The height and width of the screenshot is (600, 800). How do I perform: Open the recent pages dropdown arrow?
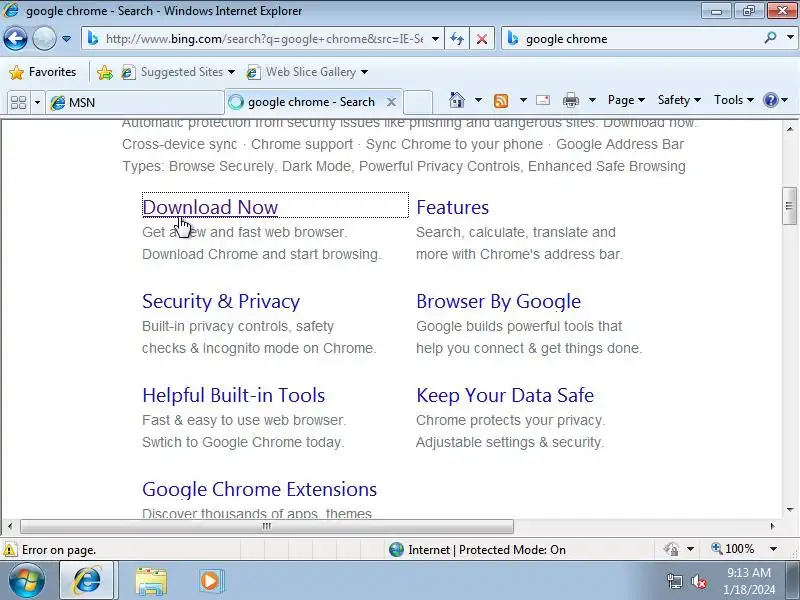pos(66,39)
